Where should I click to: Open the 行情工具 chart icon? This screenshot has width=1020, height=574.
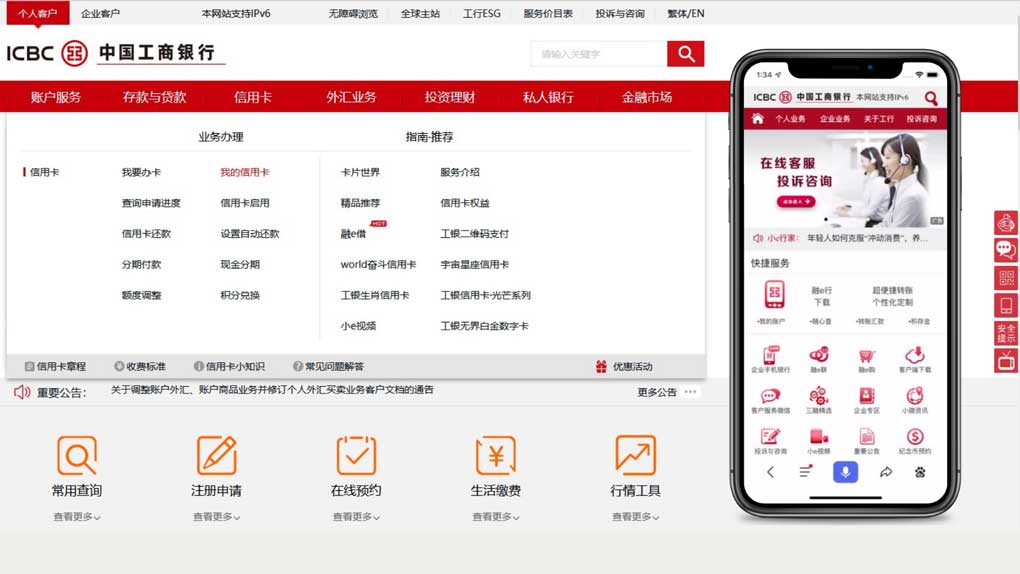(x=635, y=456)
